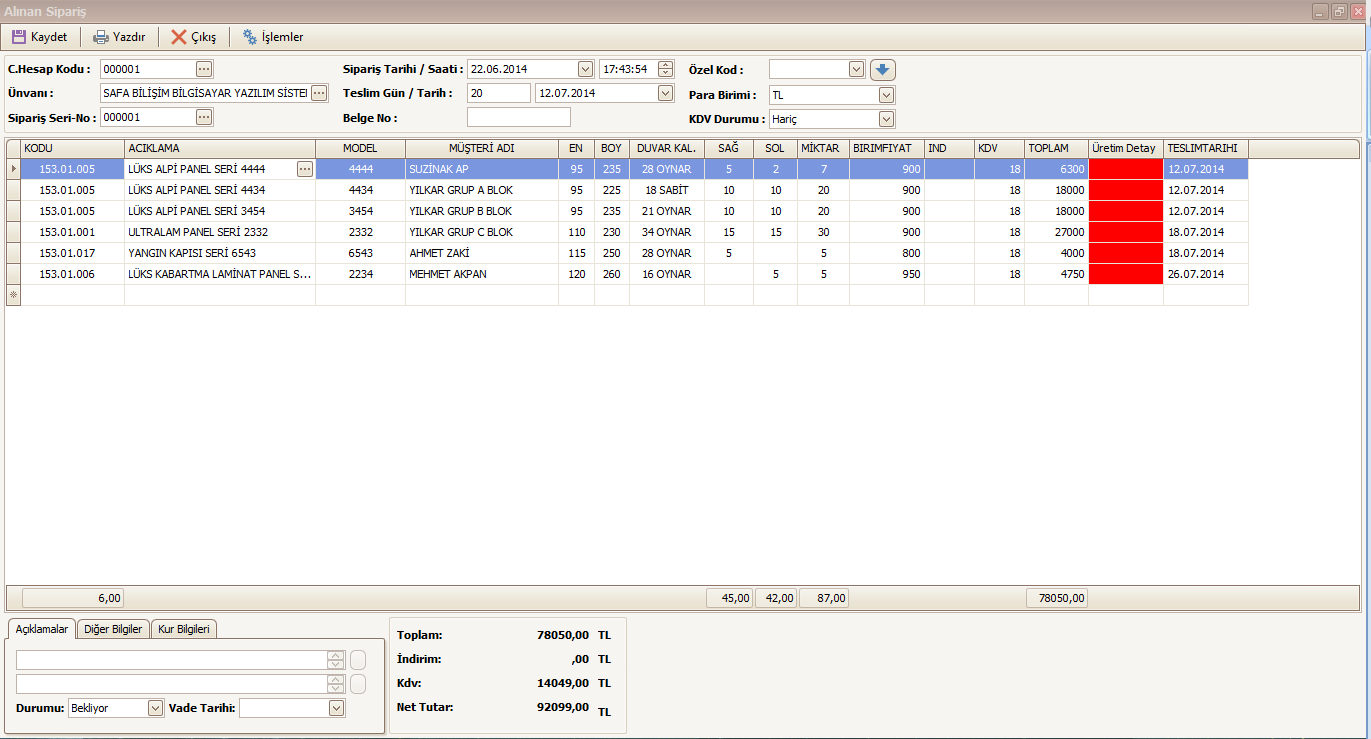Click the MÜŞTERİ ADI column header

[481, 148]
